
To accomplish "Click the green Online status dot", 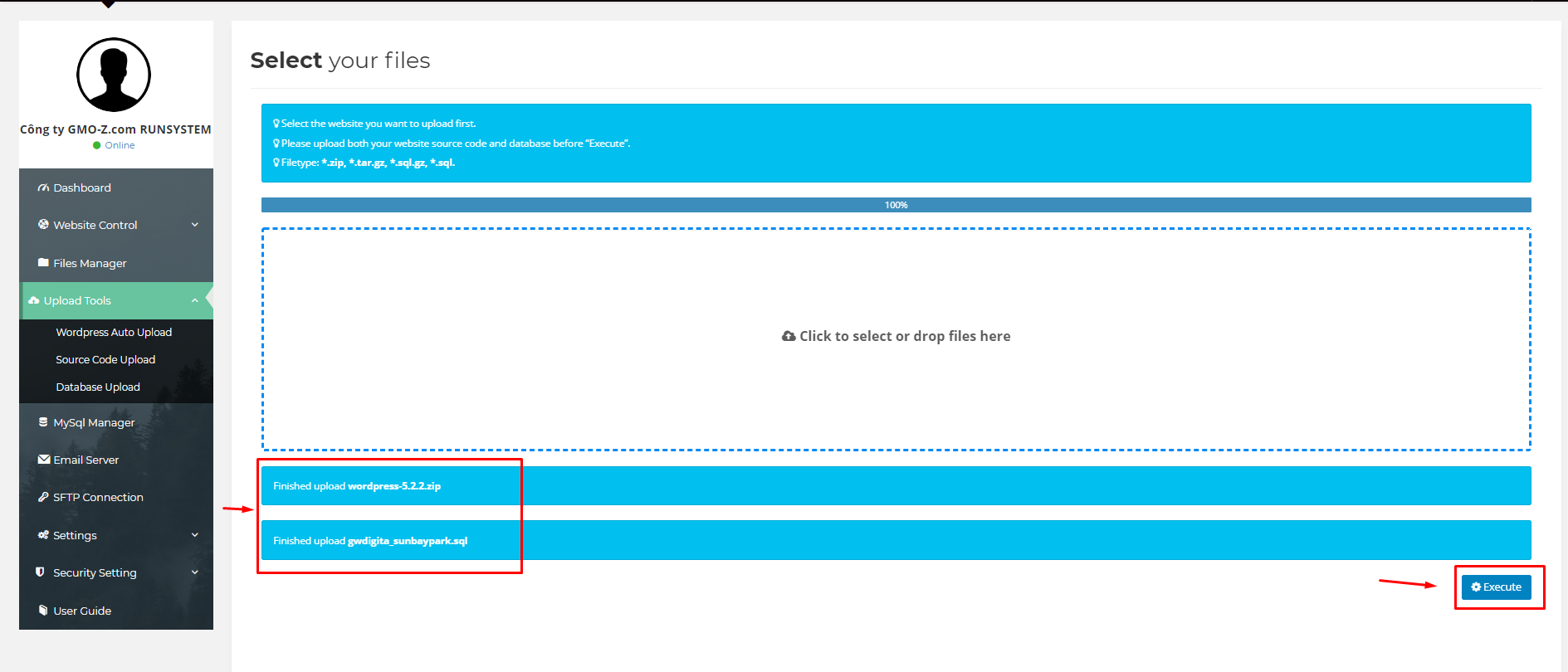I will pos(97,145).
